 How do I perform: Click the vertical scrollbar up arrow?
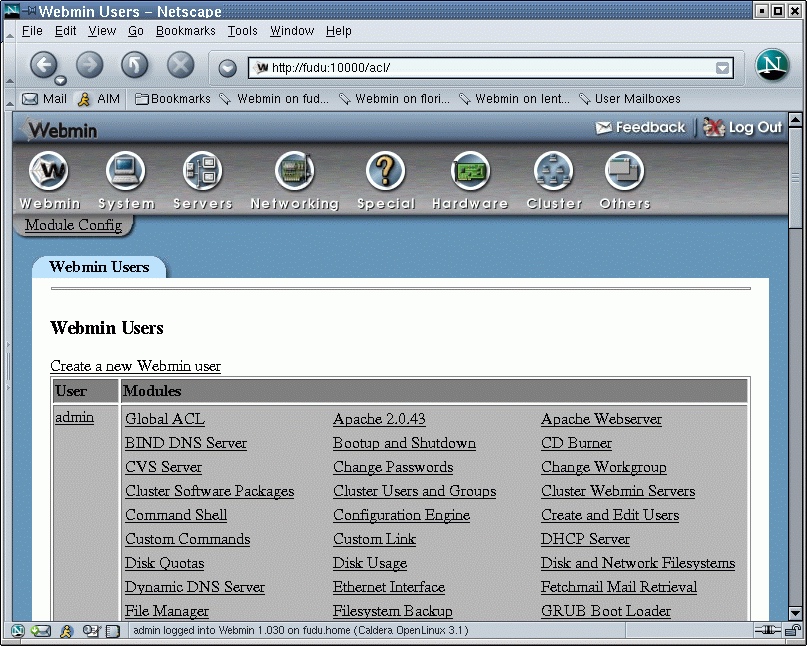[x=795, y=120]
